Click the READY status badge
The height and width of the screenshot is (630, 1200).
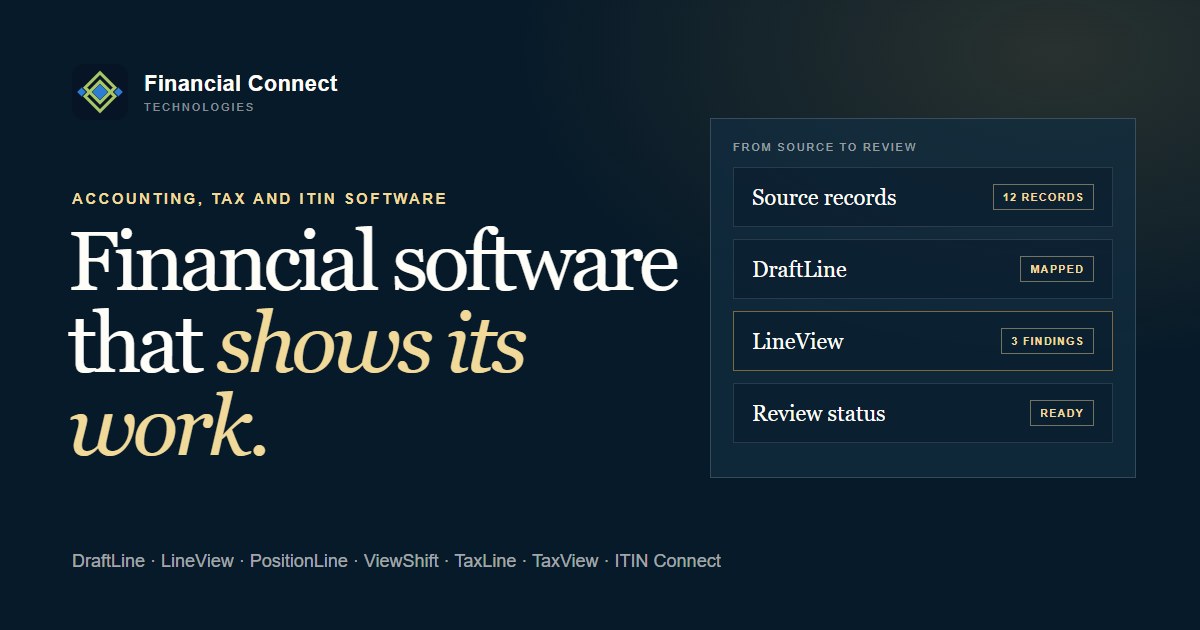point(1062,413)
